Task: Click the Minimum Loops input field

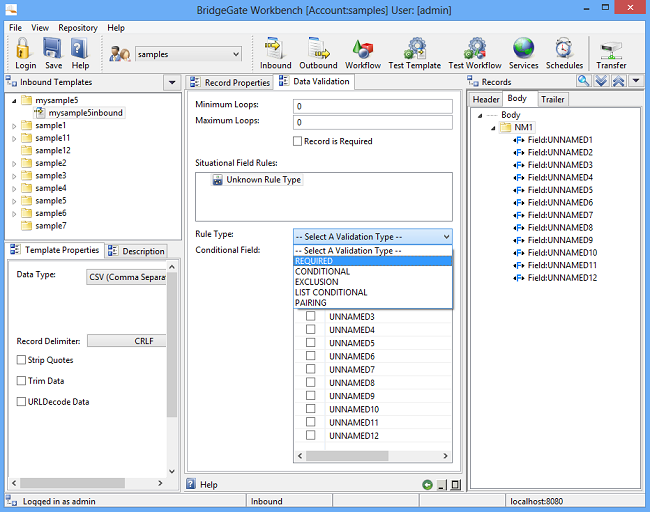Action: [x=373, y=106]
